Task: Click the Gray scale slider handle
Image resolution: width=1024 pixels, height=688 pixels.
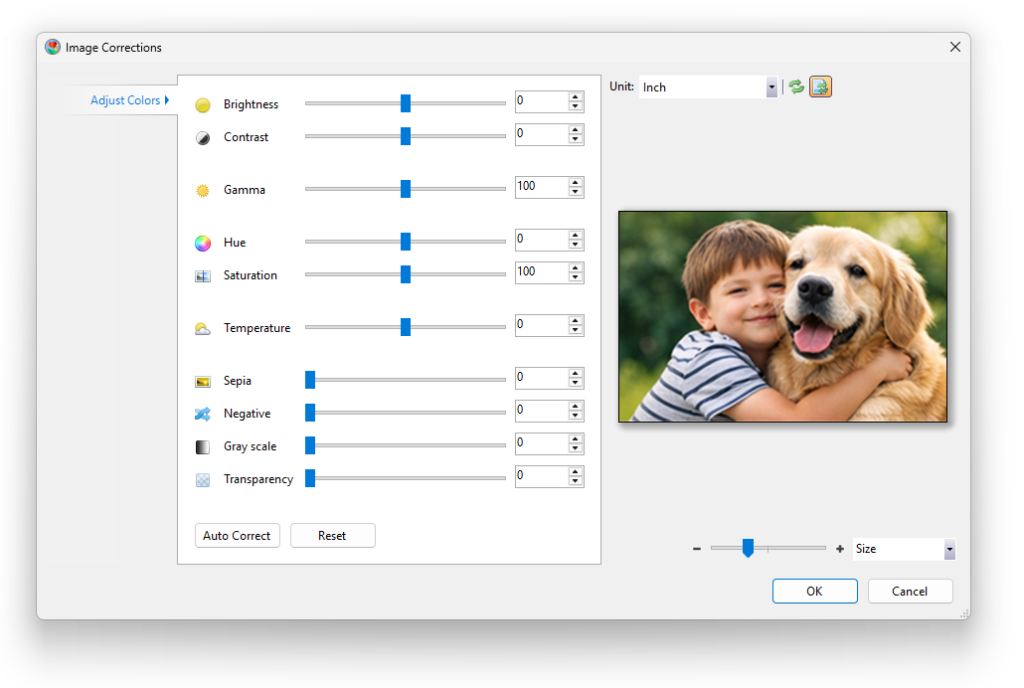Action: (310, 446)
